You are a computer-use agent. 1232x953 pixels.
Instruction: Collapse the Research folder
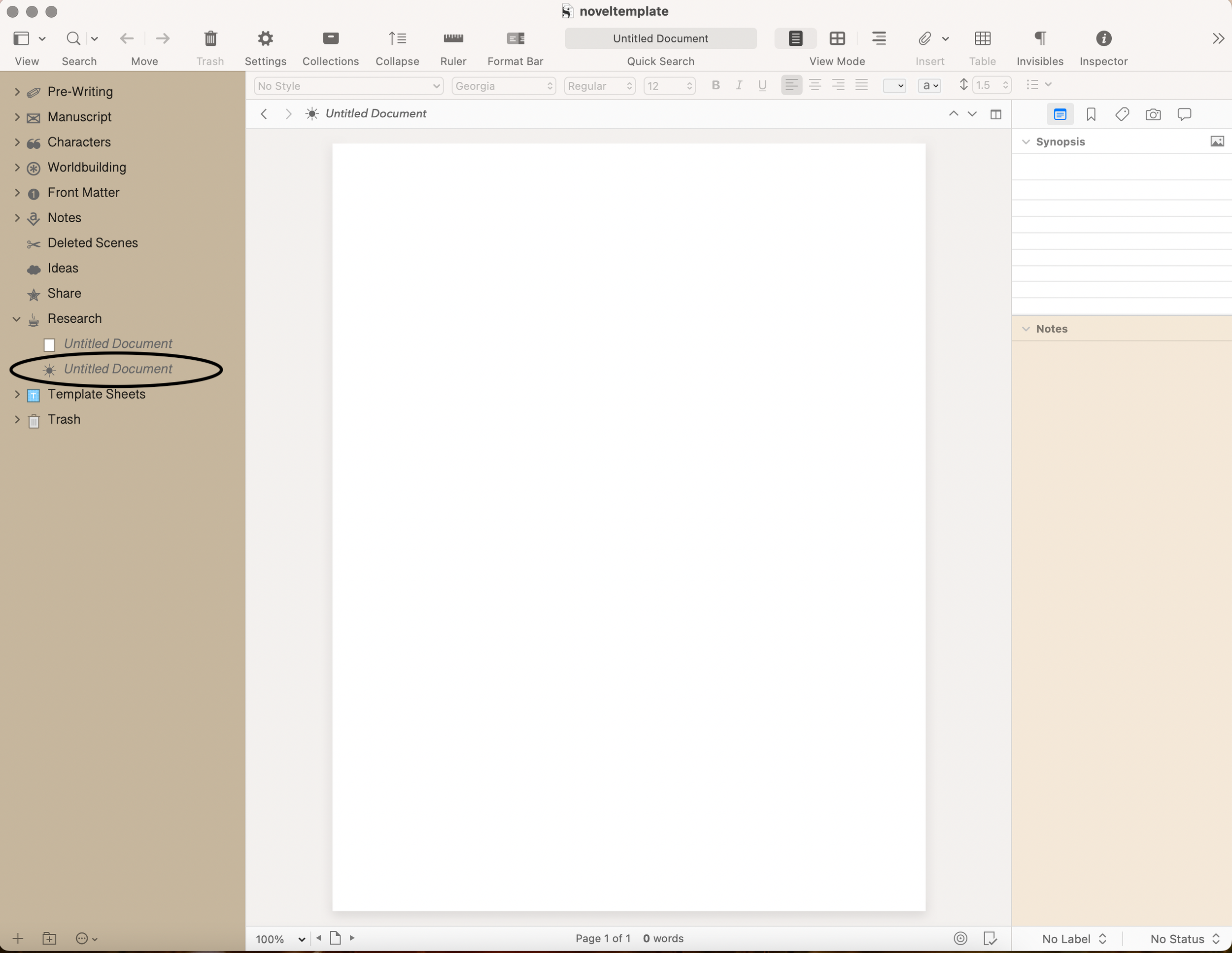pos(17,319)
